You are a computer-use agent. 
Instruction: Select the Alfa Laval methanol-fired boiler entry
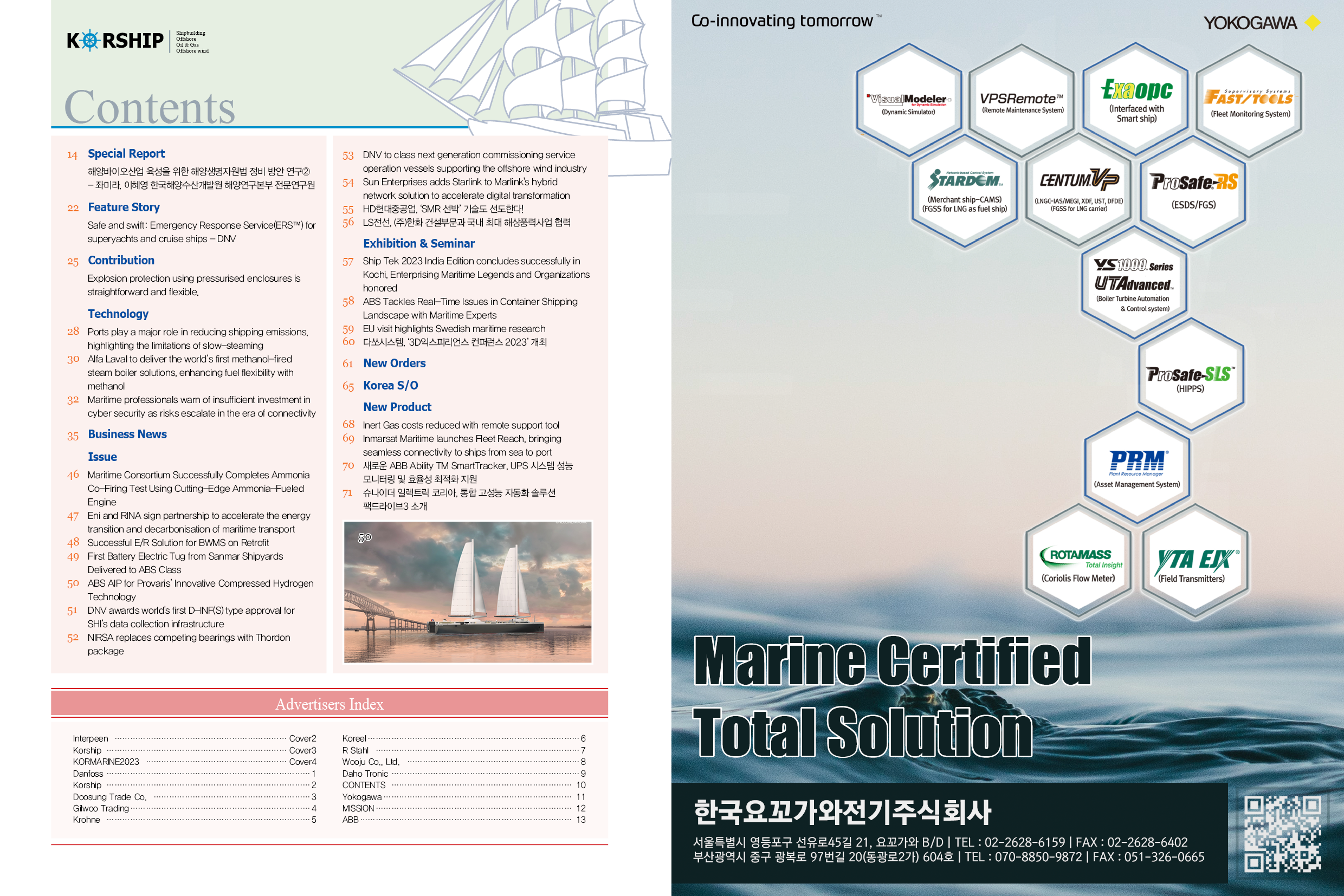[190, 373]
